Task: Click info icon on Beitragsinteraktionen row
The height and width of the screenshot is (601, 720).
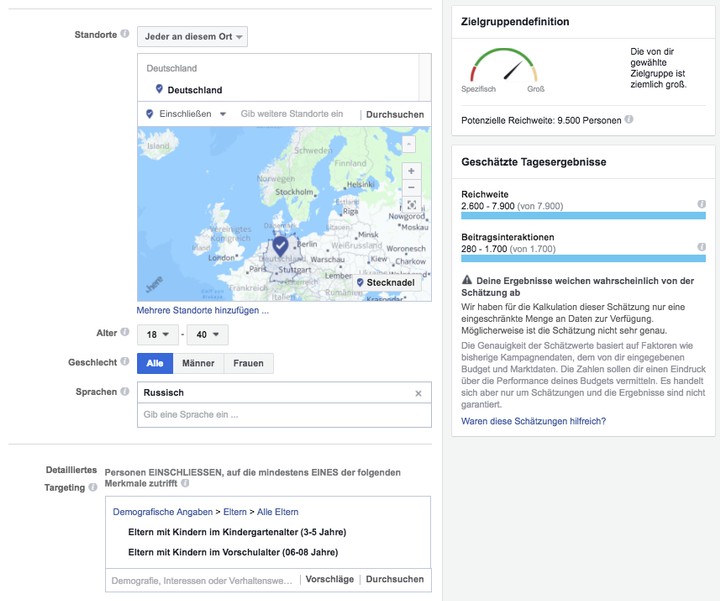Action: pyautogui.click(x=702, y=247)
